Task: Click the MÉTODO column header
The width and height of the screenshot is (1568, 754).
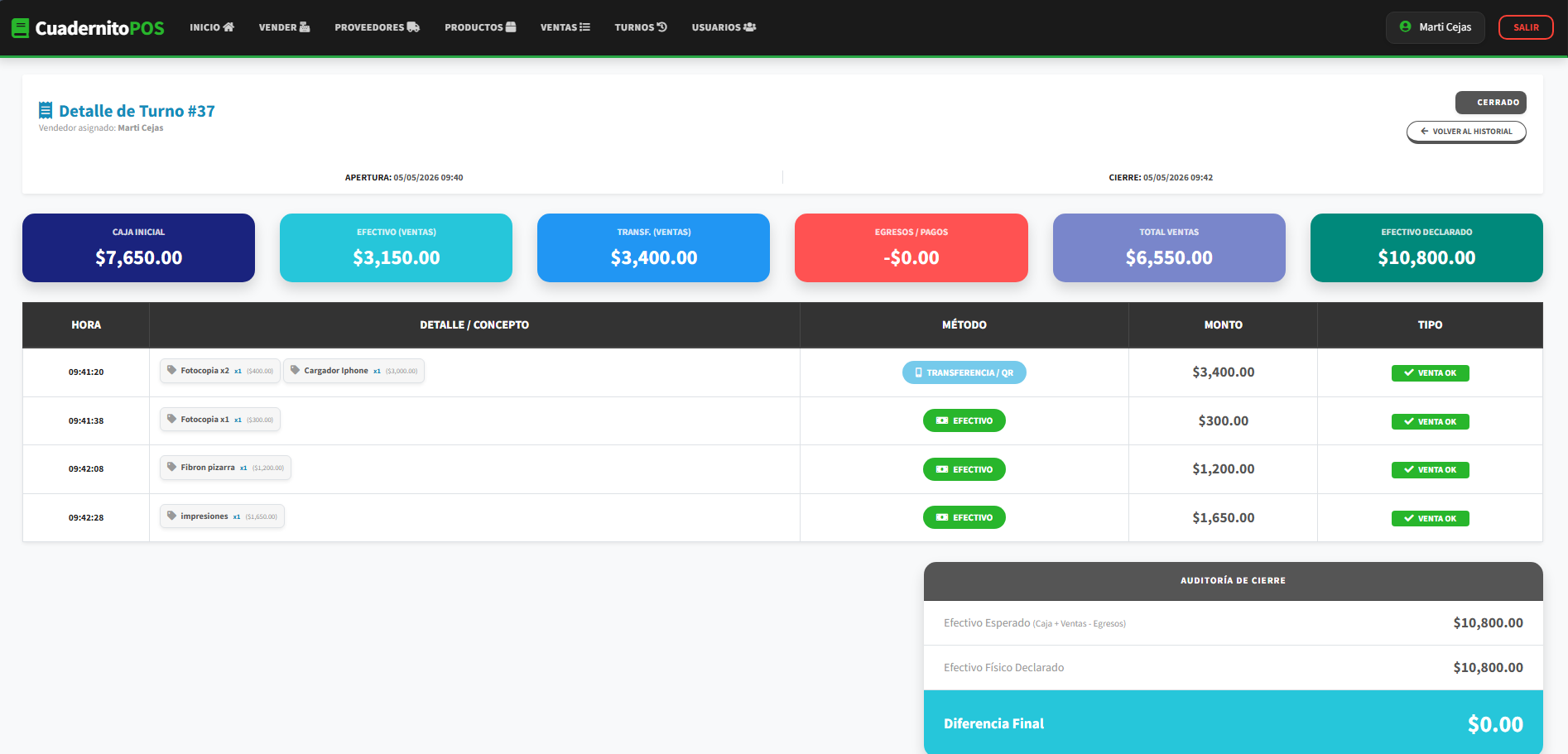Action: point(964,325)
